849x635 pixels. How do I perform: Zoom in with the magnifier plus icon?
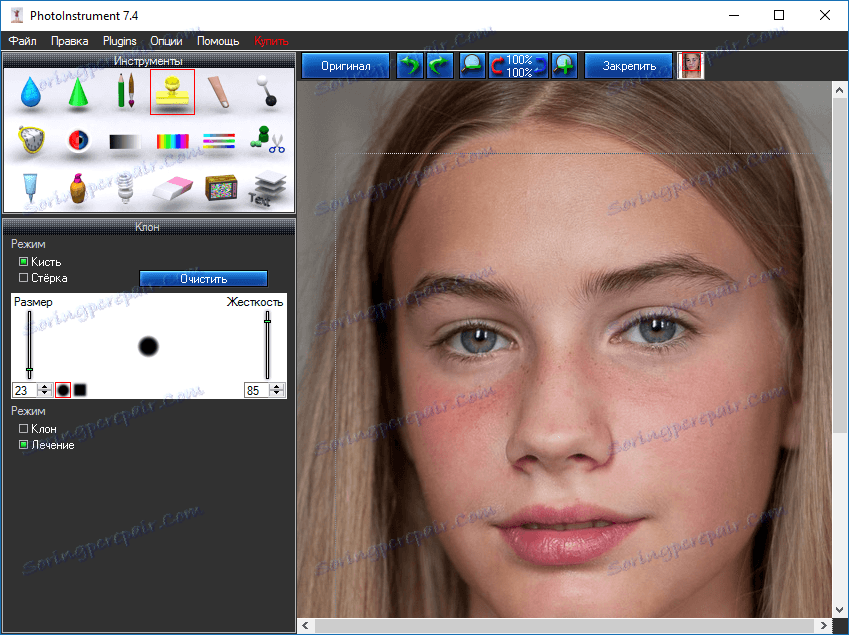pos(565,66)
